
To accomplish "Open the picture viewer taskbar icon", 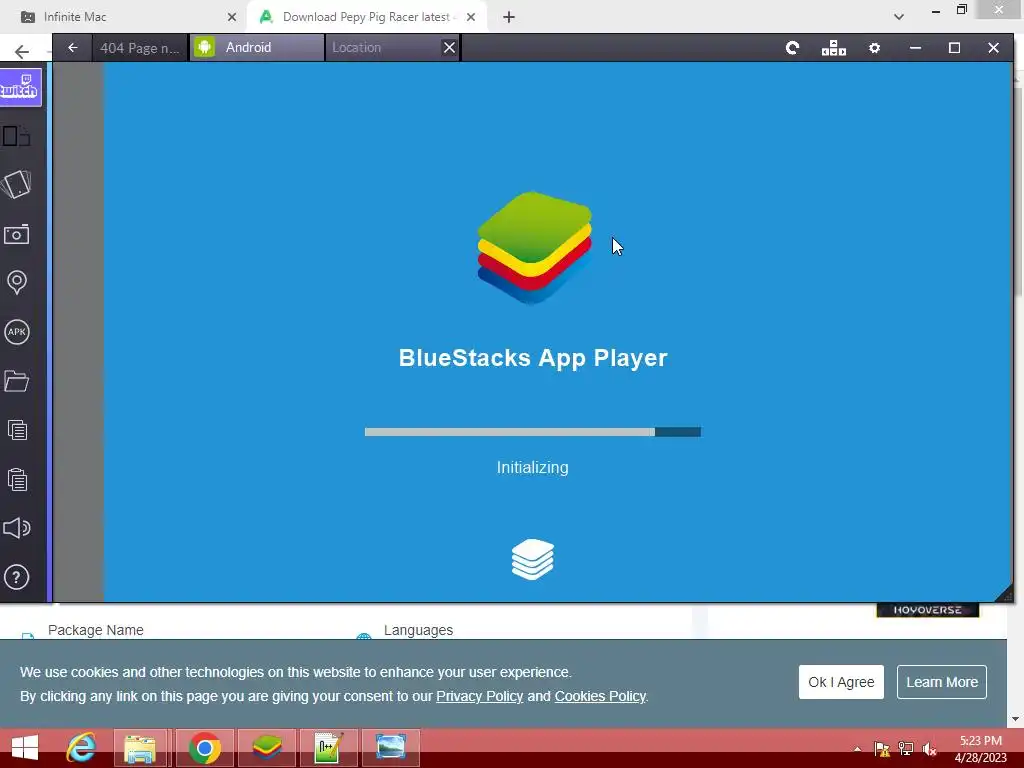I will click(x=391, y=748).
